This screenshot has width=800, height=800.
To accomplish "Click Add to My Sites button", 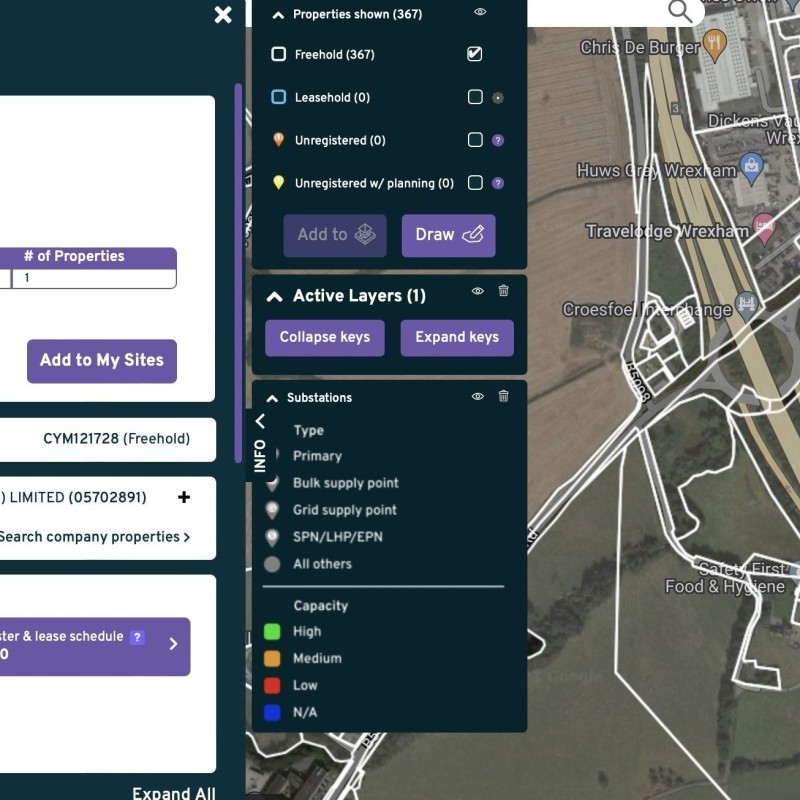I will (x=102, y=361).
